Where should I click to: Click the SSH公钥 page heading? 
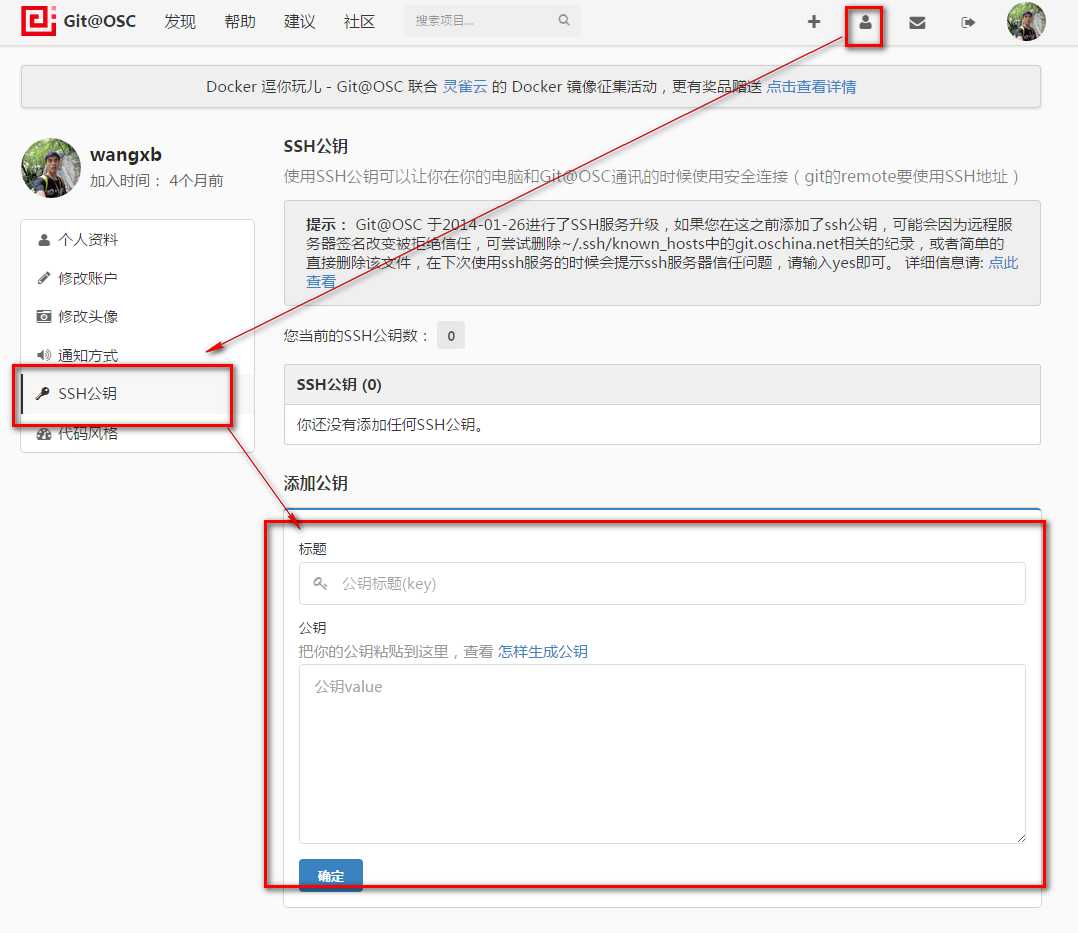pos(316,146)
